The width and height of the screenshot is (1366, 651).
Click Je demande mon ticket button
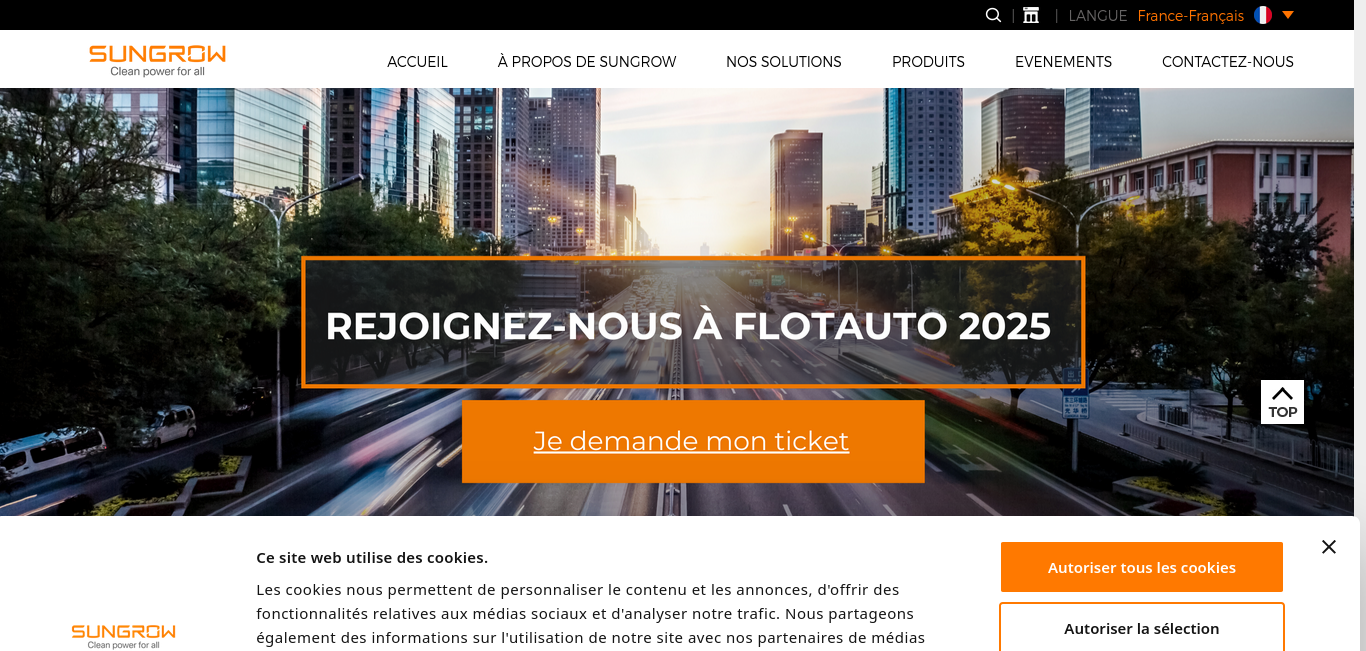(x=693, y=441)
